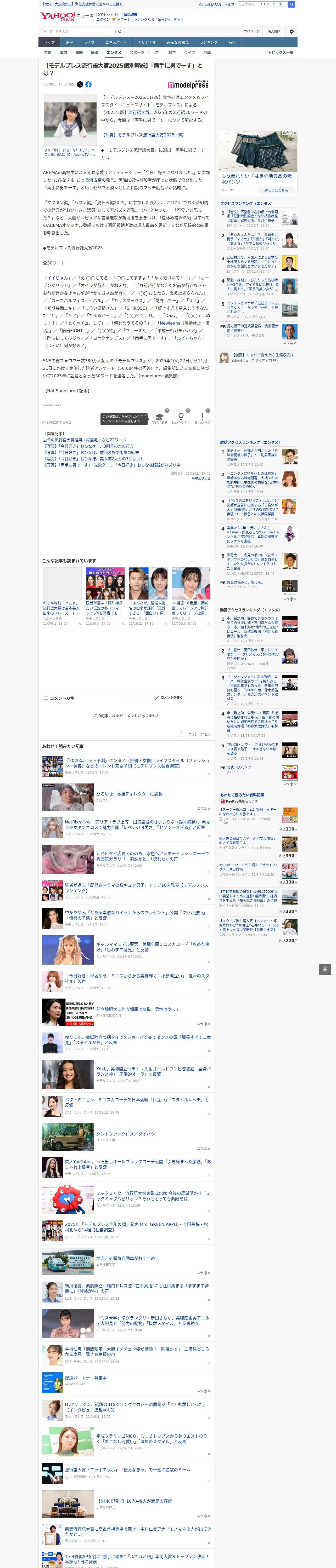Open the 公式／JAバンク PR item
This screenshot has height=1568, width=336.
click(239, 768)
